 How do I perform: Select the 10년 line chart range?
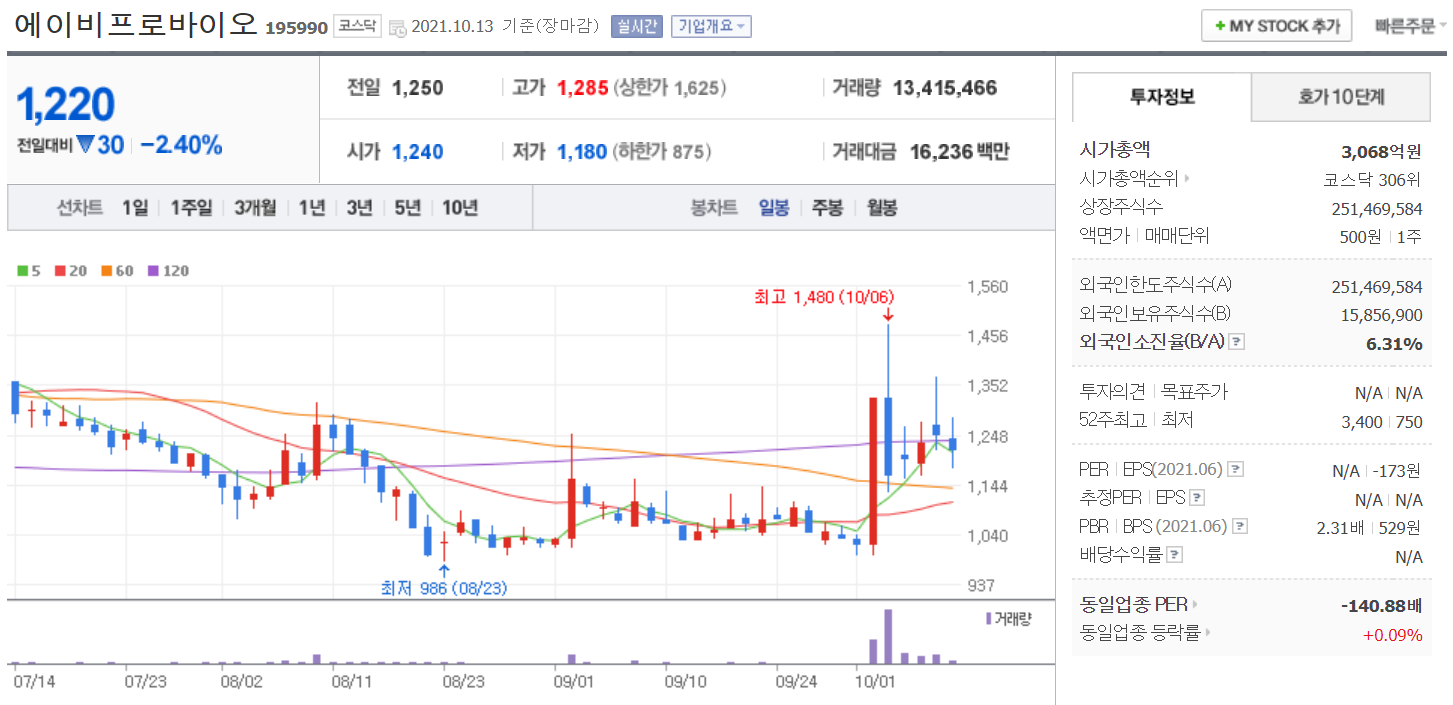click(x=460, y=208)
